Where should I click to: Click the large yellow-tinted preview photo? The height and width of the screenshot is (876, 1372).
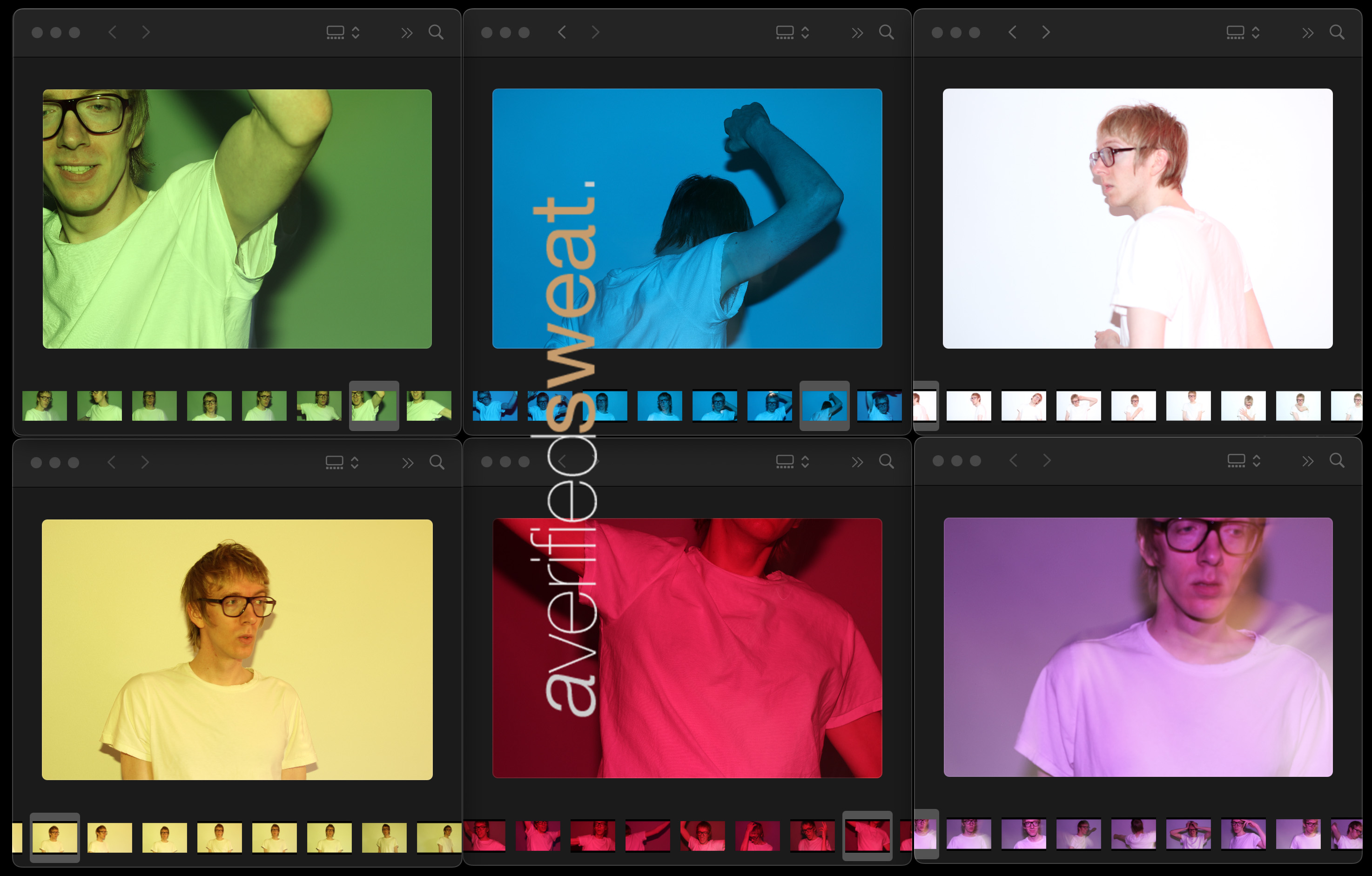pyautogui.click(x=237, y=649)
